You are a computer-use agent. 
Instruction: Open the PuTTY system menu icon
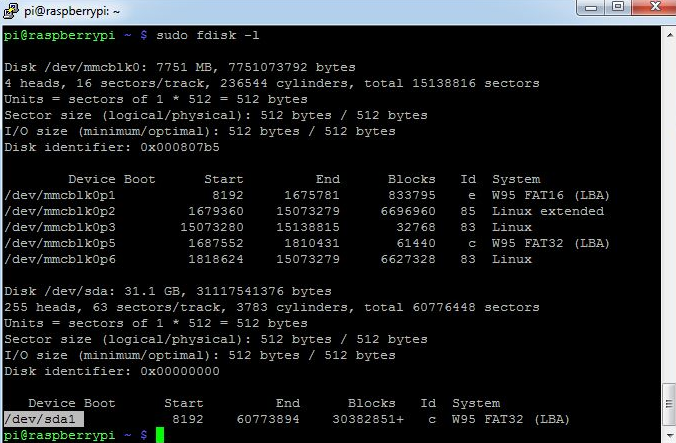tap(11, 11)
